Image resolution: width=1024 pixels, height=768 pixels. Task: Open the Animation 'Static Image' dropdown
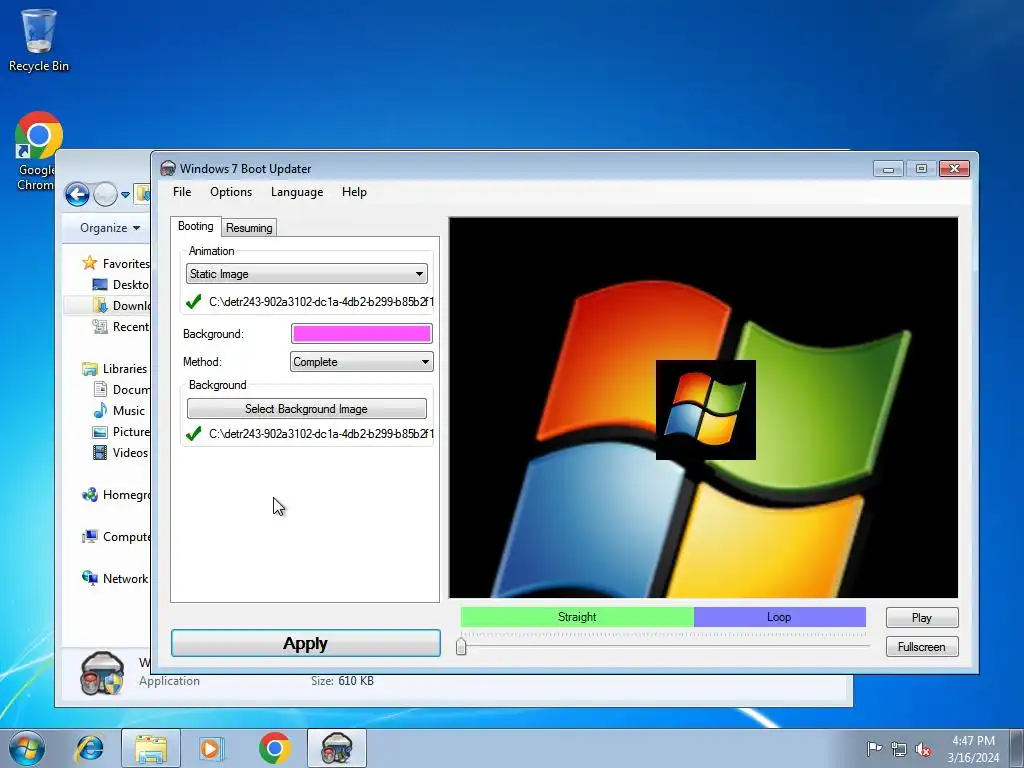tap(307, 274)
